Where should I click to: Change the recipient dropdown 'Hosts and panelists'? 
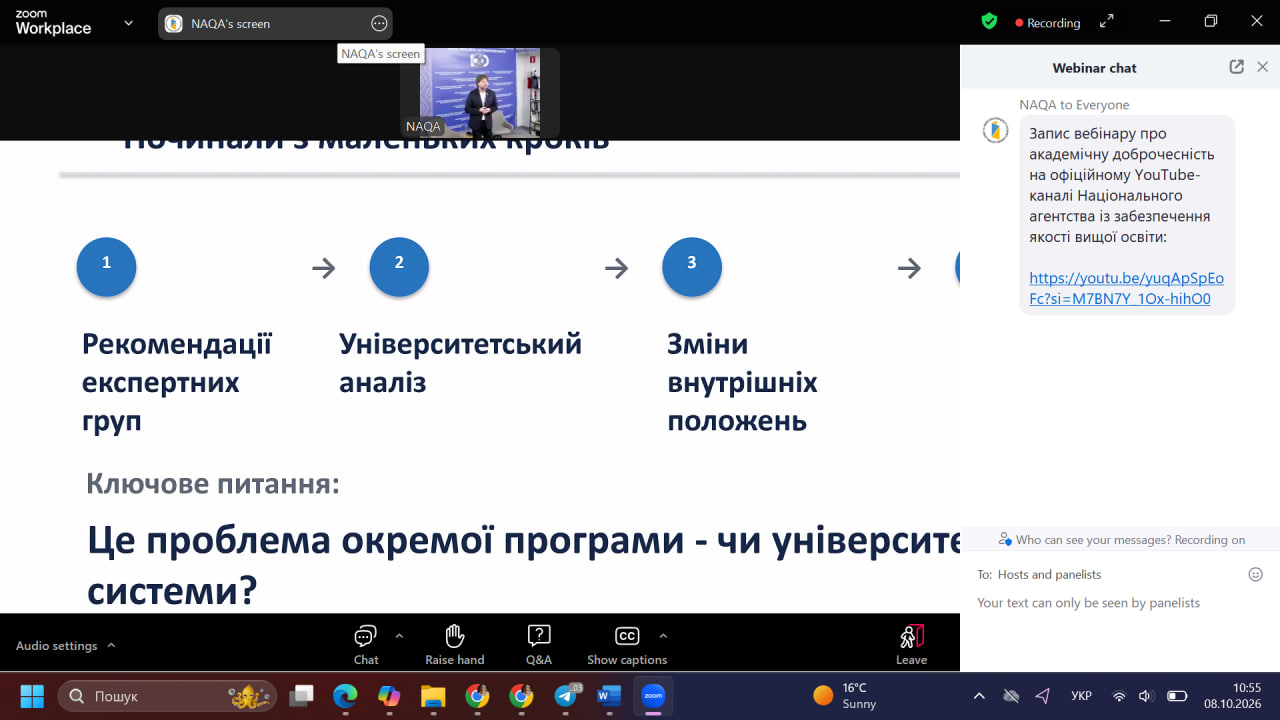1049,574
